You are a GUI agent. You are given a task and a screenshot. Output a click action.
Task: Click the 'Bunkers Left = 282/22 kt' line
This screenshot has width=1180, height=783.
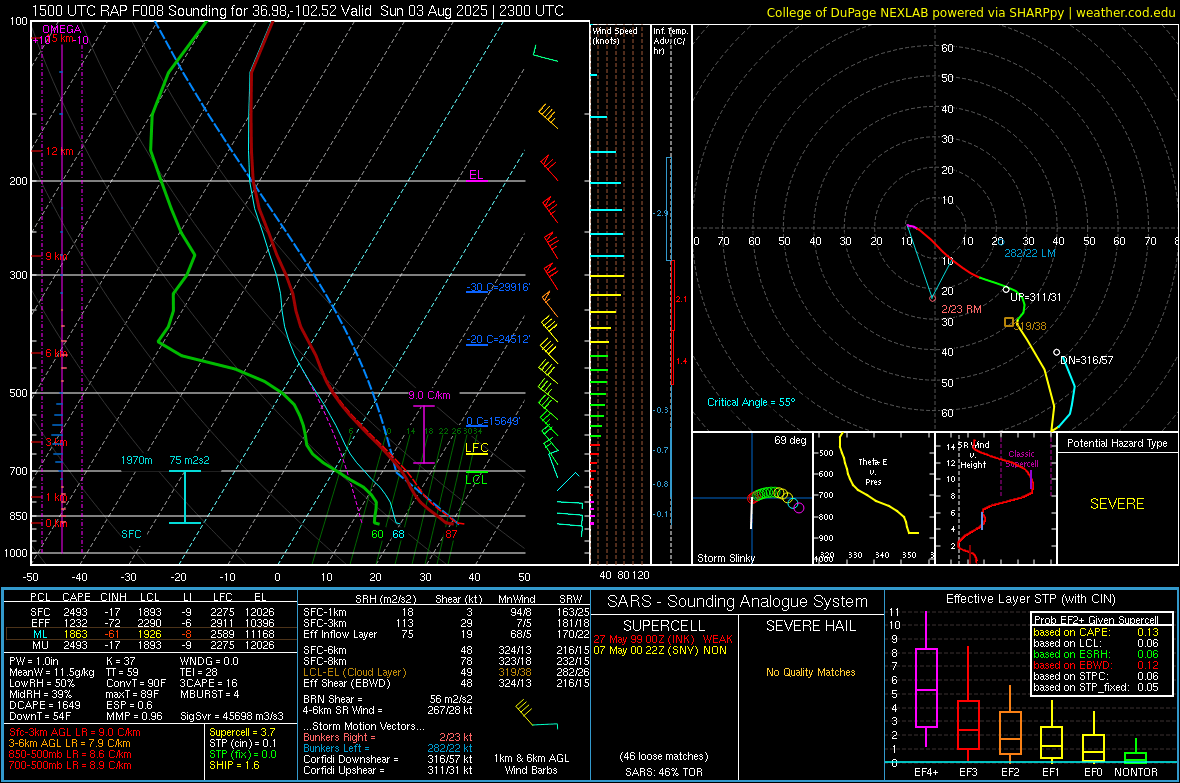pyautogui.click(x=388, y=748)
